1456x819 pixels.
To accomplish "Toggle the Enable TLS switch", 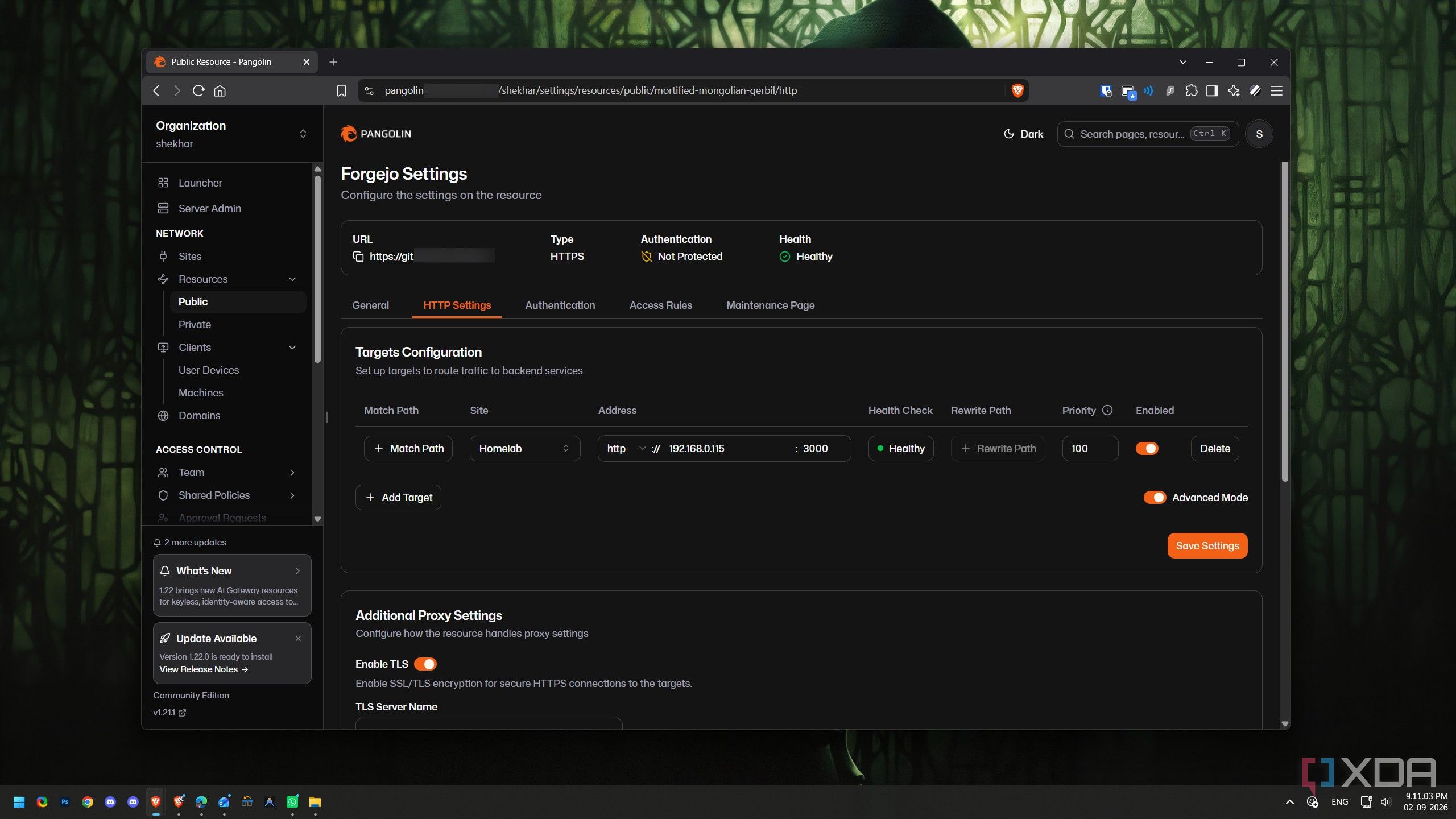I will click(x=425, y=664).
